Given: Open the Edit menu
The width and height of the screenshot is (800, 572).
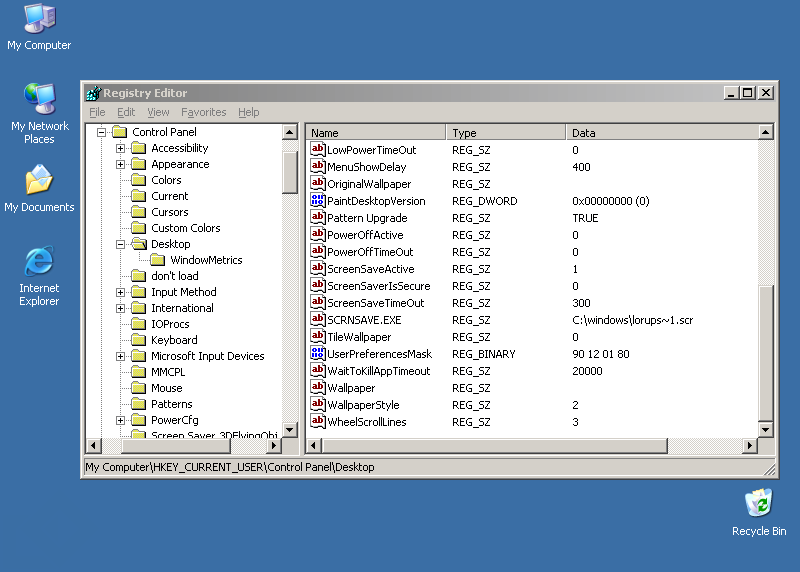Looking at the screenshot, I should pos(126,112).
